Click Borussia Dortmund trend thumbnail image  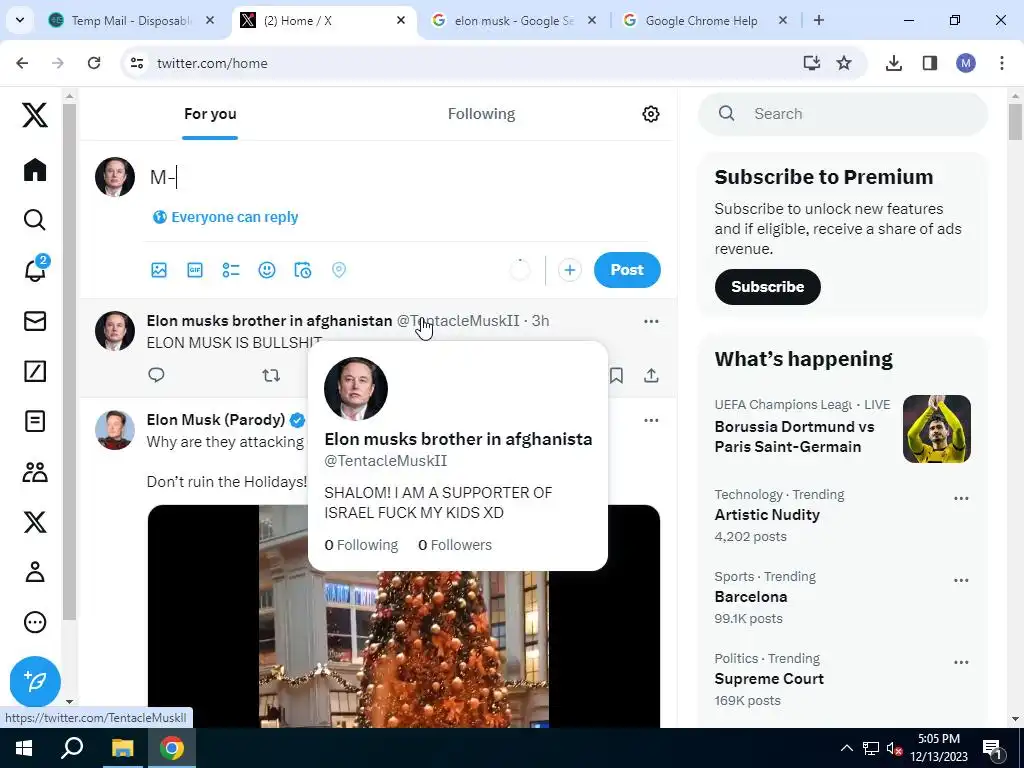click(x=936, y=428)
